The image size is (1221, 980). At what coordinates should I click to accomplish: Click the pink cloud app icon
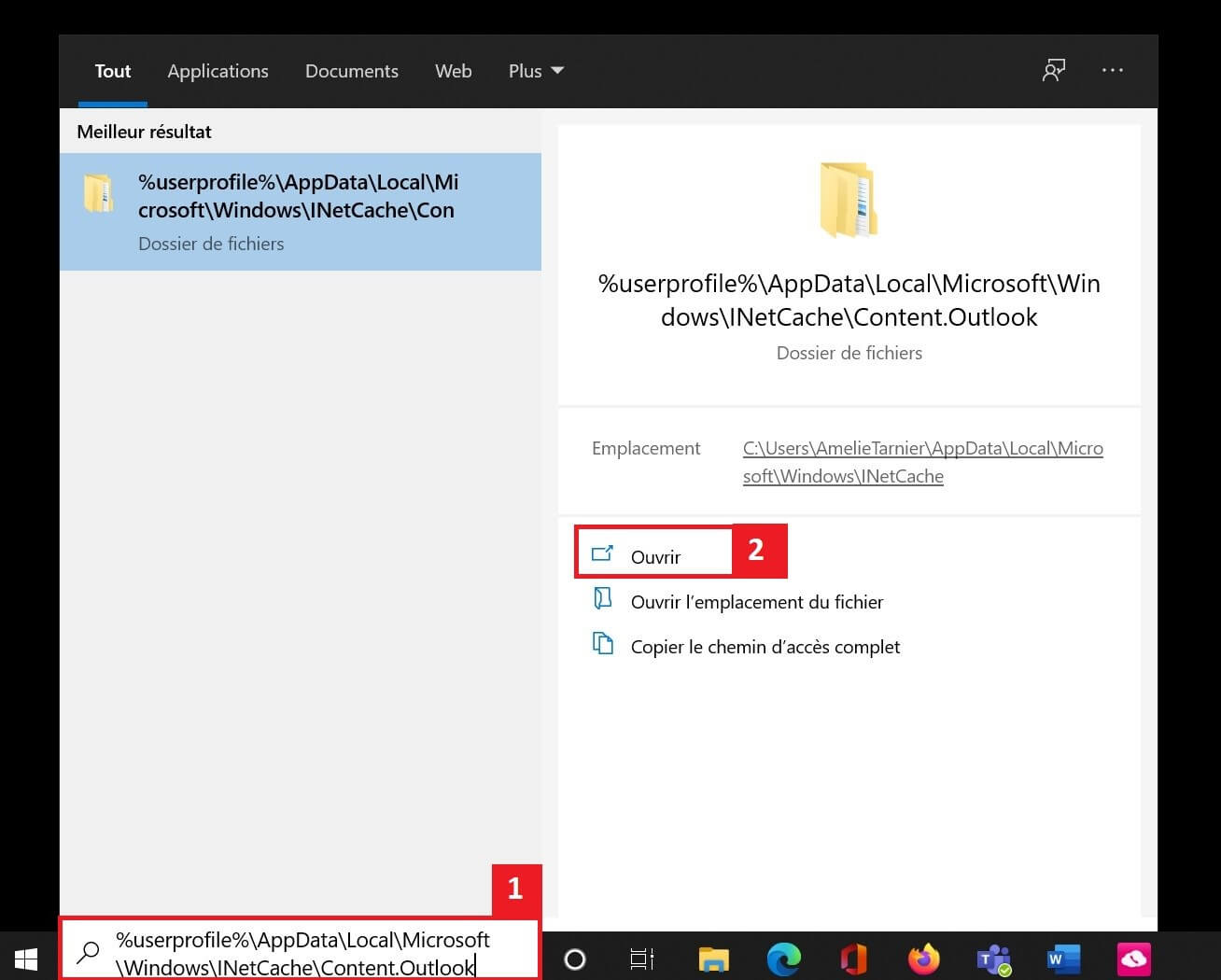tap(1133, 959)
